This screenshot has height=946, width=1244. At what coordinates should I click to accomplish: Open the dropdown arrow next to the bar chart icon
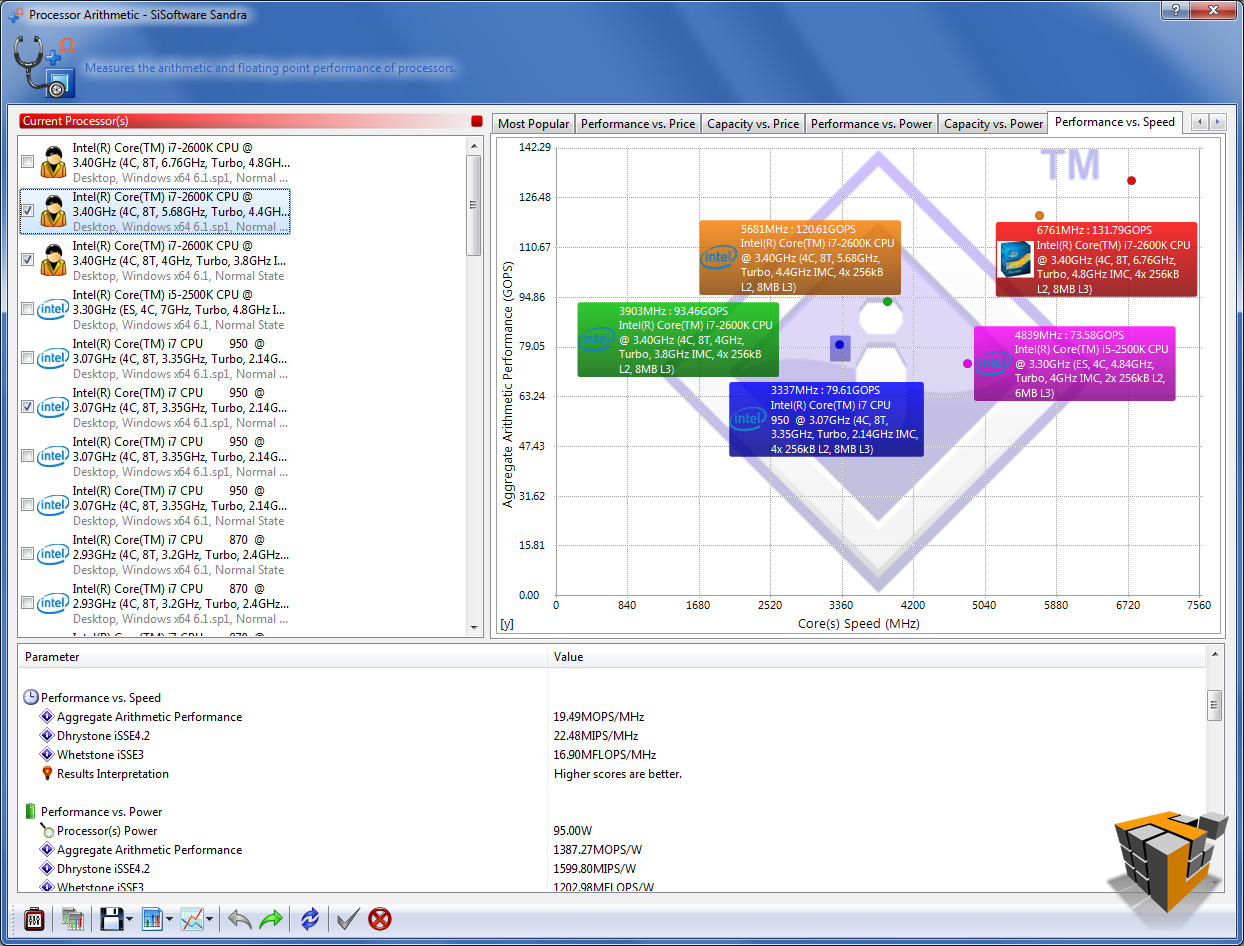170,919
